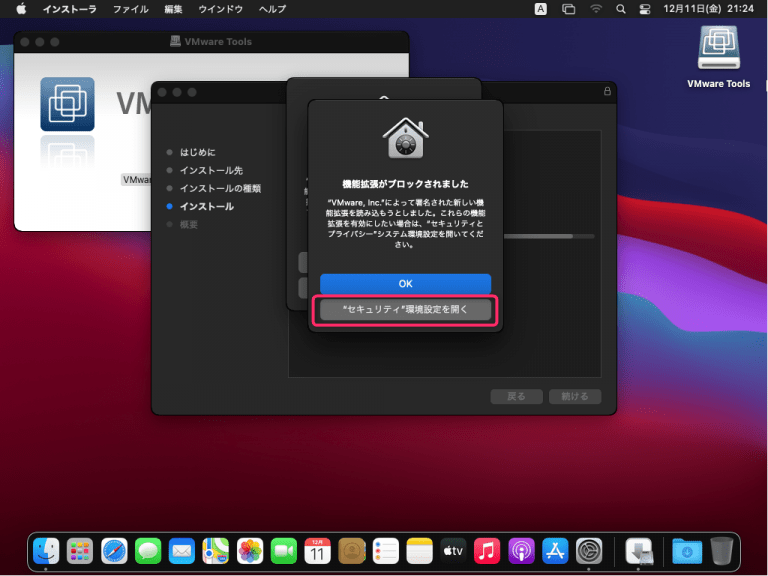Image resolution: width=768 pixels, height=576 pixels.
Task: Select the VMware Tools disk on the desktop
Action: pos(719,56)
